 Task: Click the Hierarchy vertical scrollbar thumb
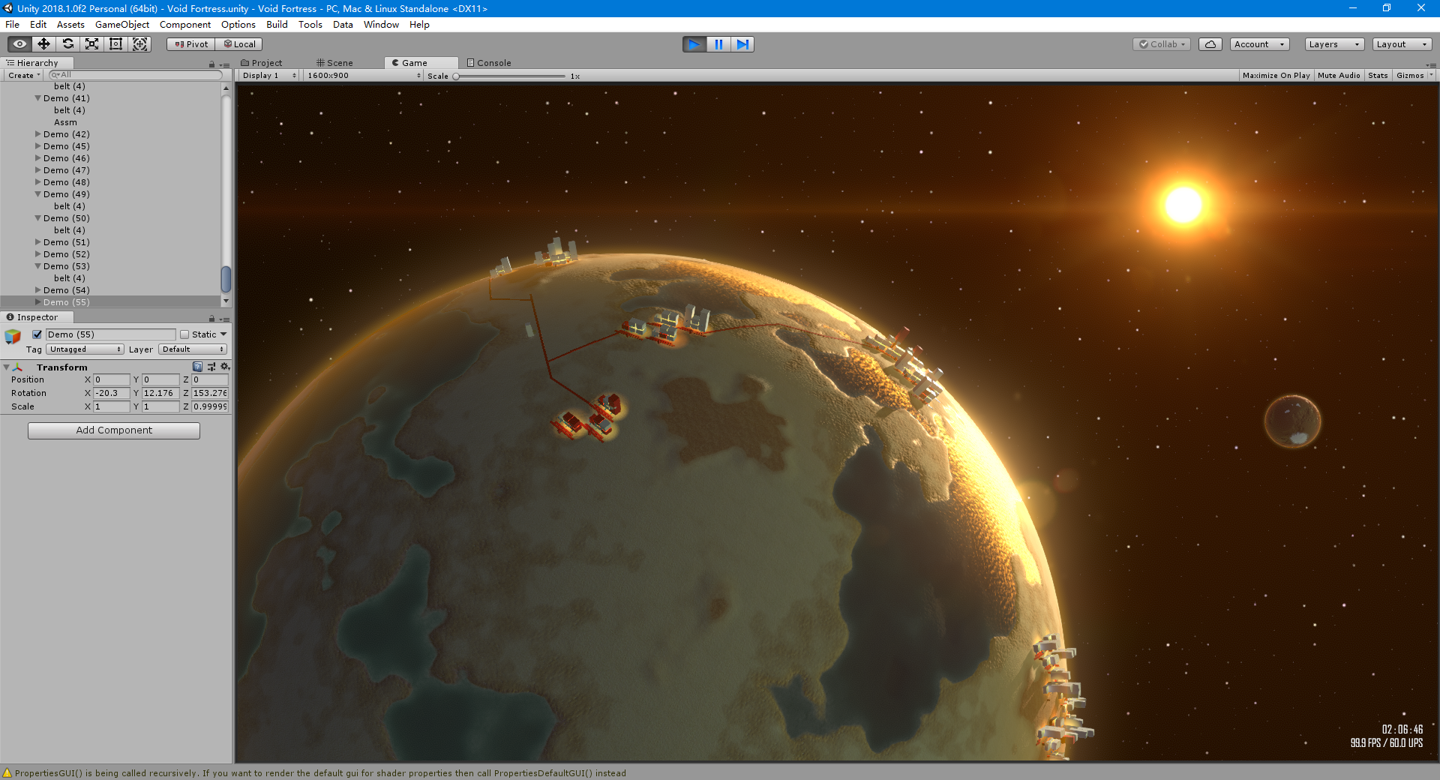226,278
